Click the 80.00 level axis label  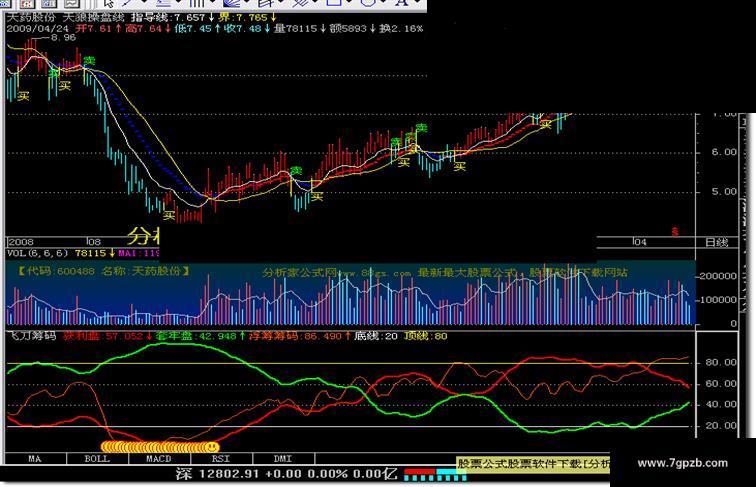pos(721,363)
